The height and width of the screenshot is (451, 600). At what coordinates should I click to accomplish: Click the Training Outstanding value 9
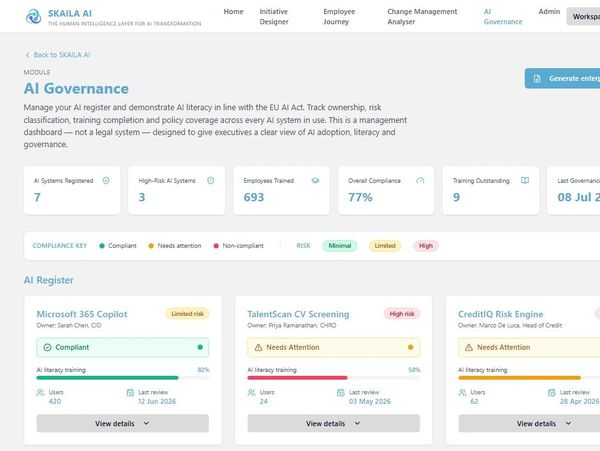pos(456,197)
